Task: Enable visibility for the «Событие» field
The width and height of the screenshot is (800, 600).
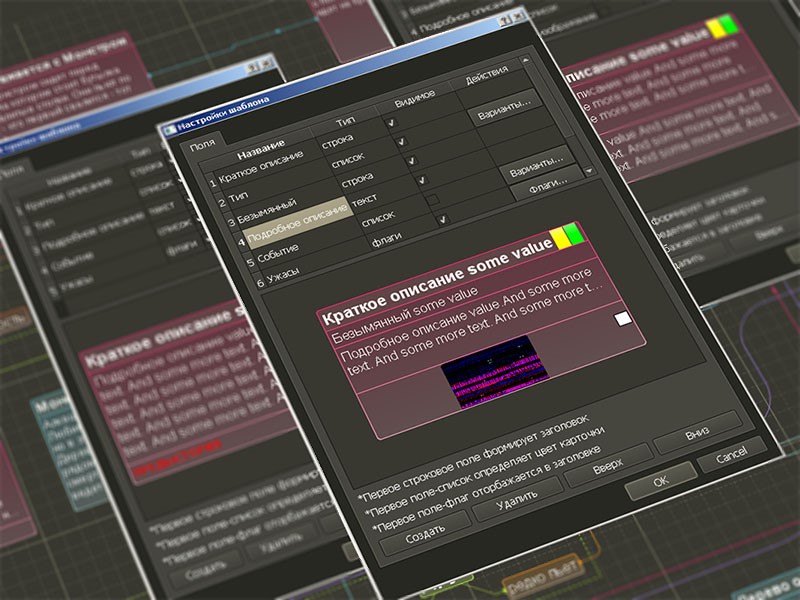Action: tap(445, 220)
